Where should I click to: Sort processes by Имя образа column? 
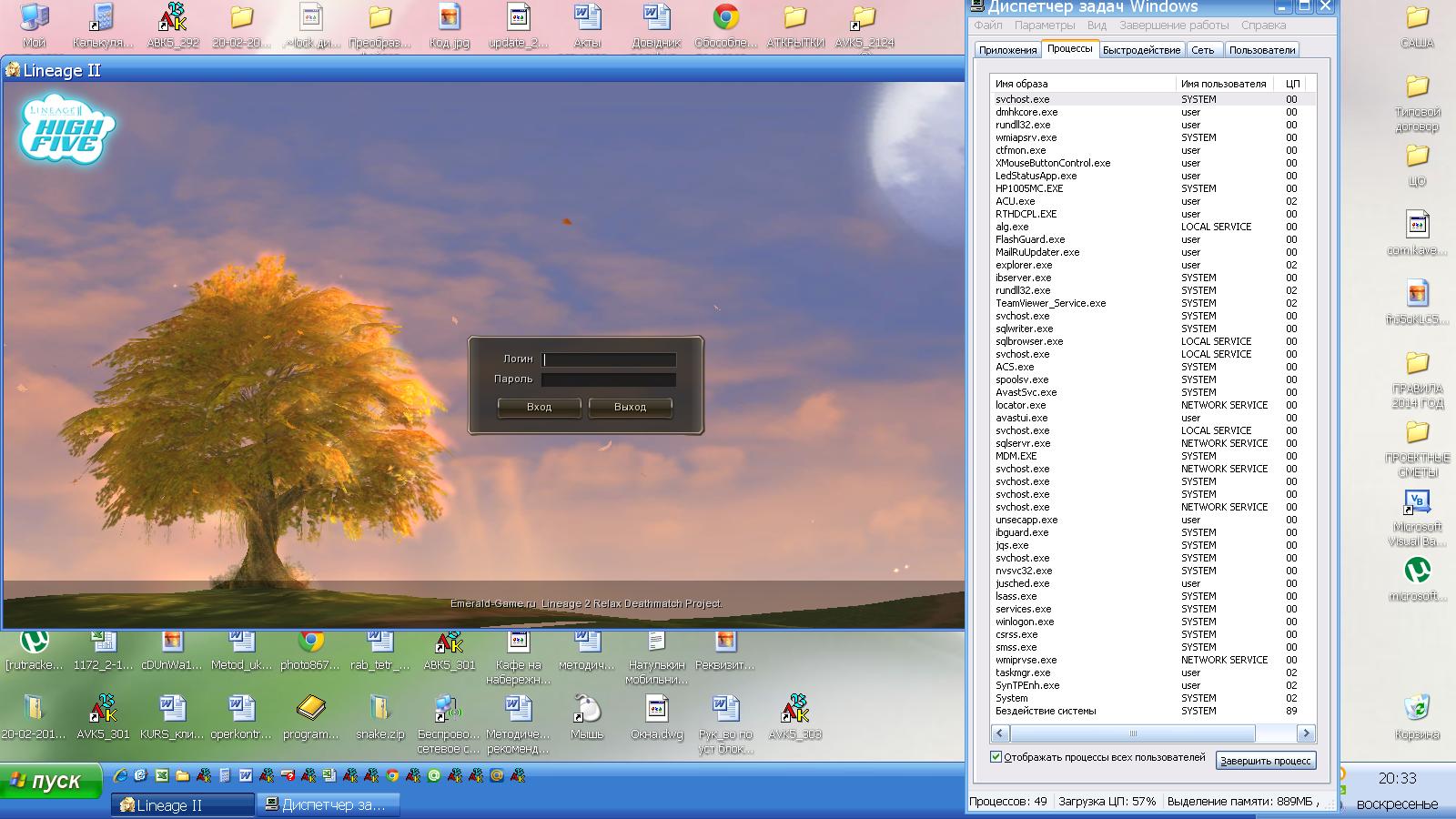(x=1083, y=84)
